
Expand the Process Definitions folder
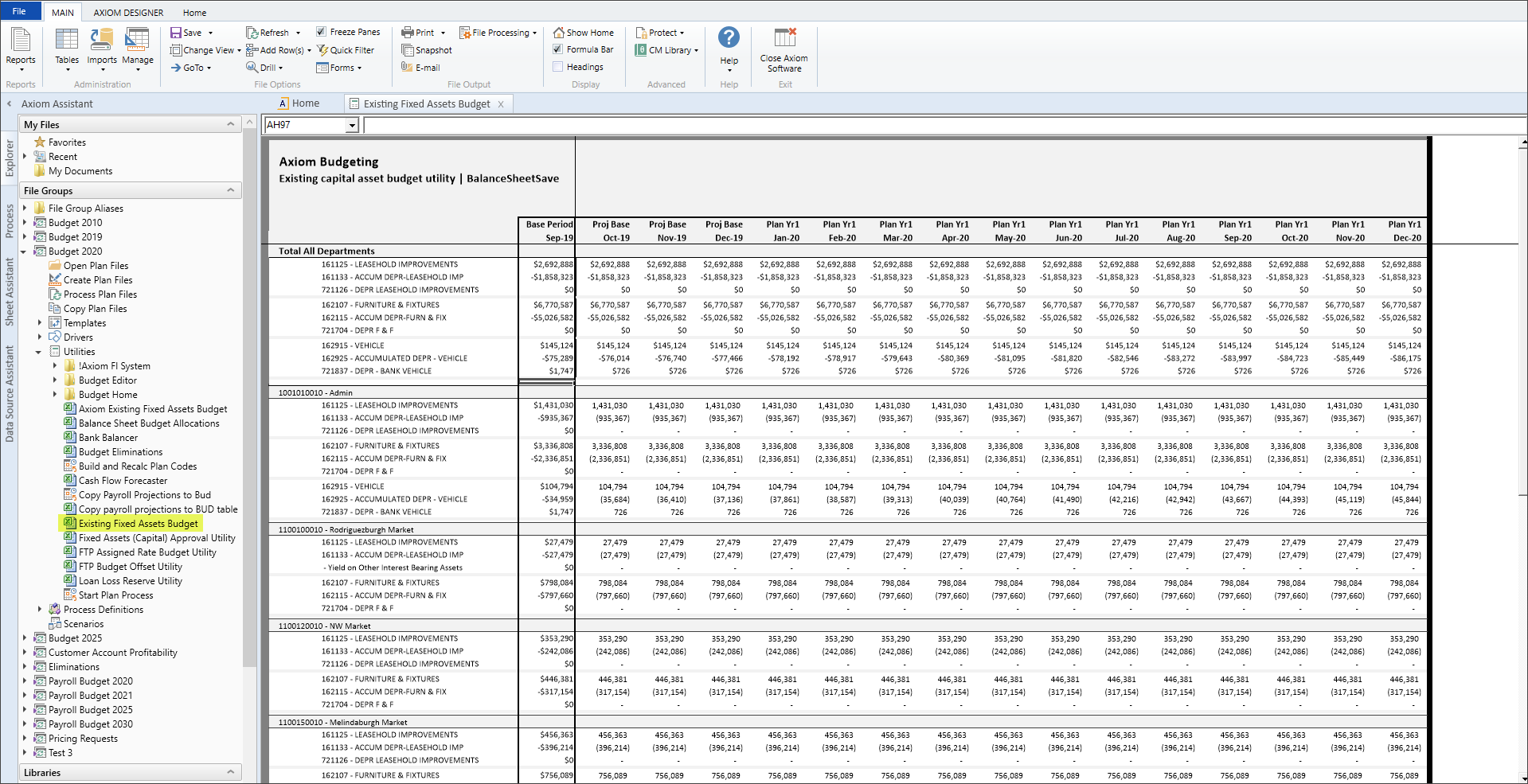click(x=39, y=610)
